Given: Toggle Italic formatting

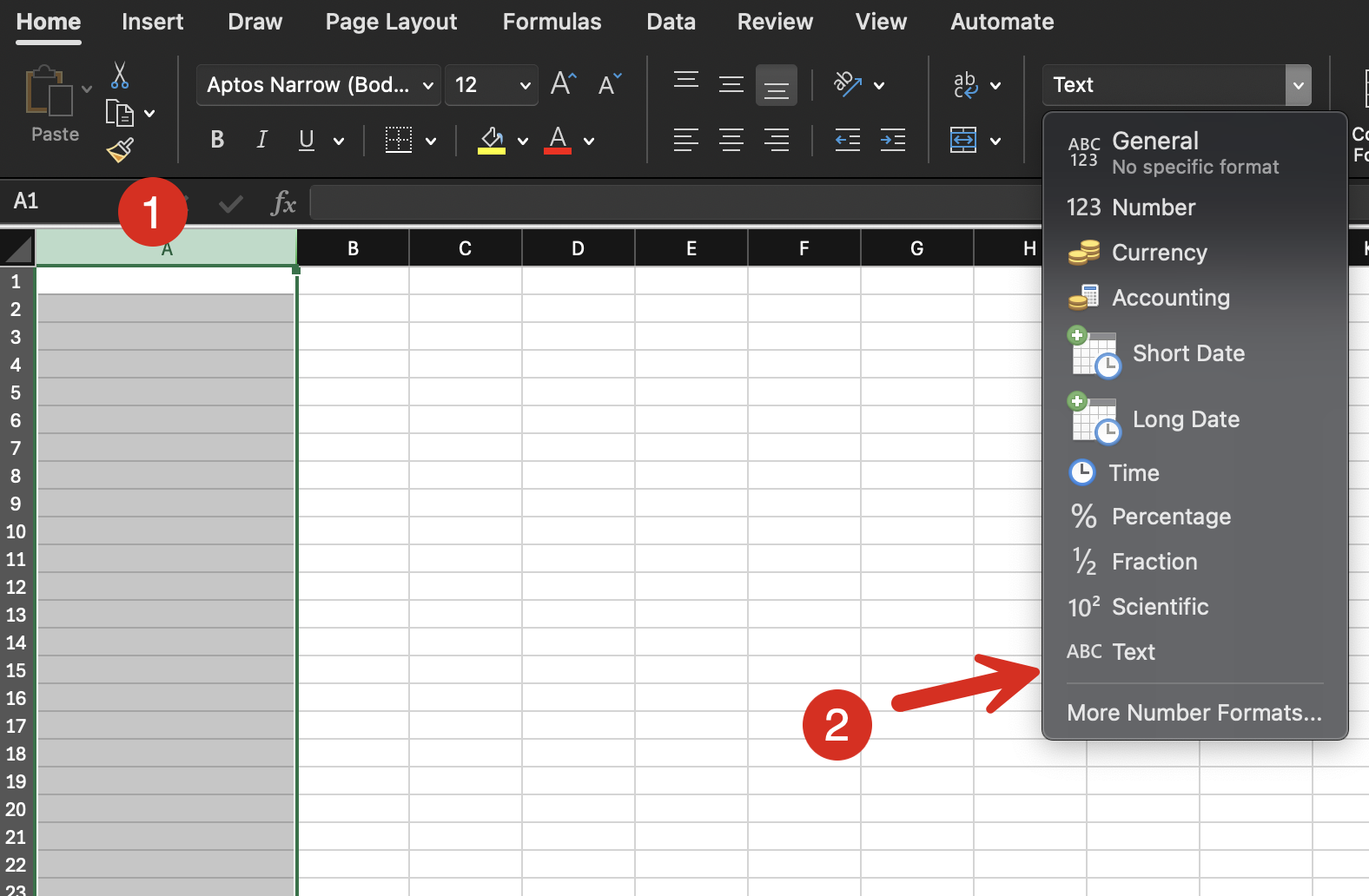Looking at the screenshot, I should point(261,140).
